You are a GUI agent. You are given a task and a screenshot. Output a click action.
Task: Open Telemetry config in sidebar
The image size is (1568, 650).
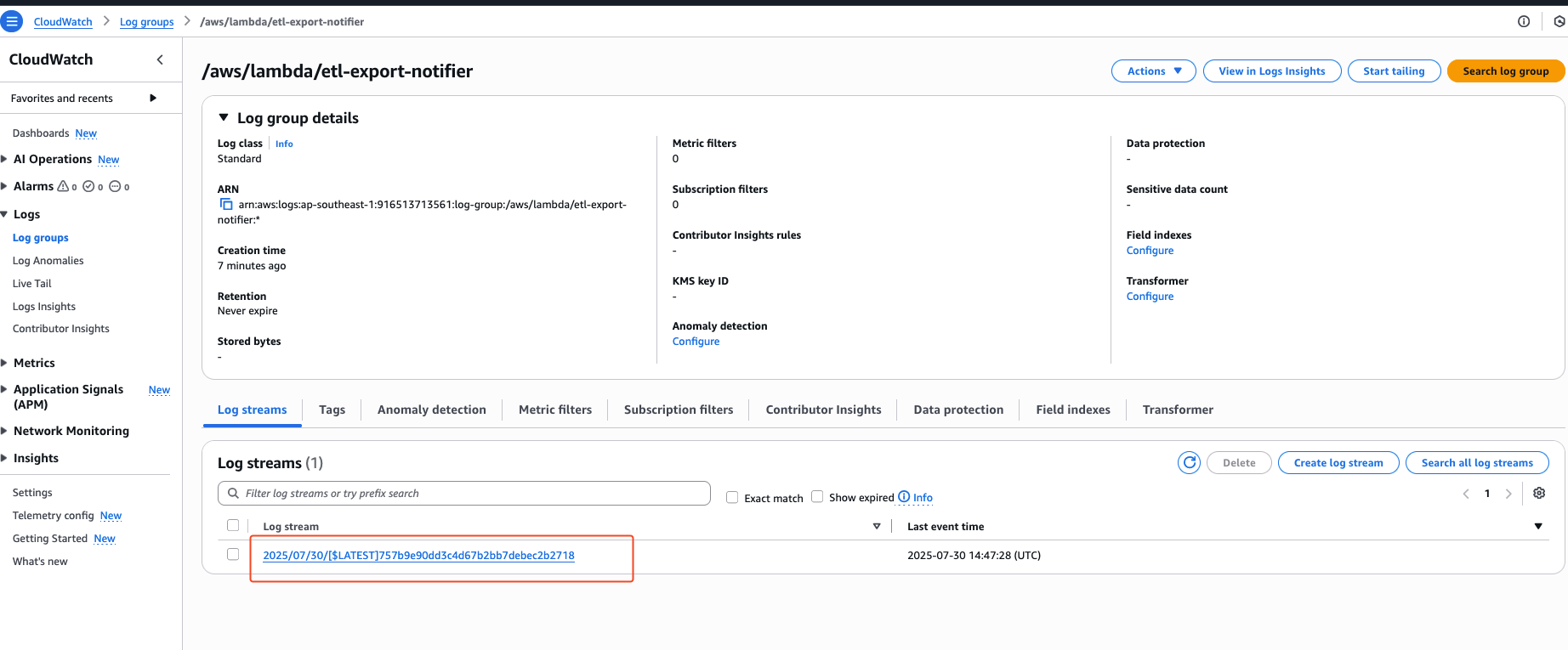54,516
